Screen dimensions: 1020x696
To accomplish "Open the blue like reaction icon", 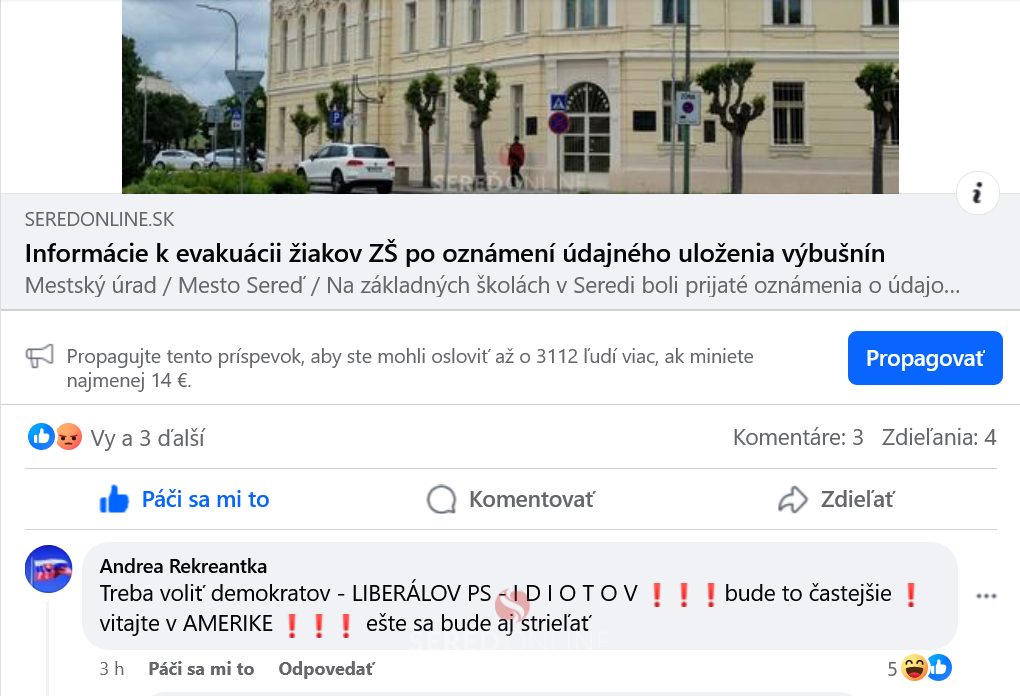I will 41,436.
